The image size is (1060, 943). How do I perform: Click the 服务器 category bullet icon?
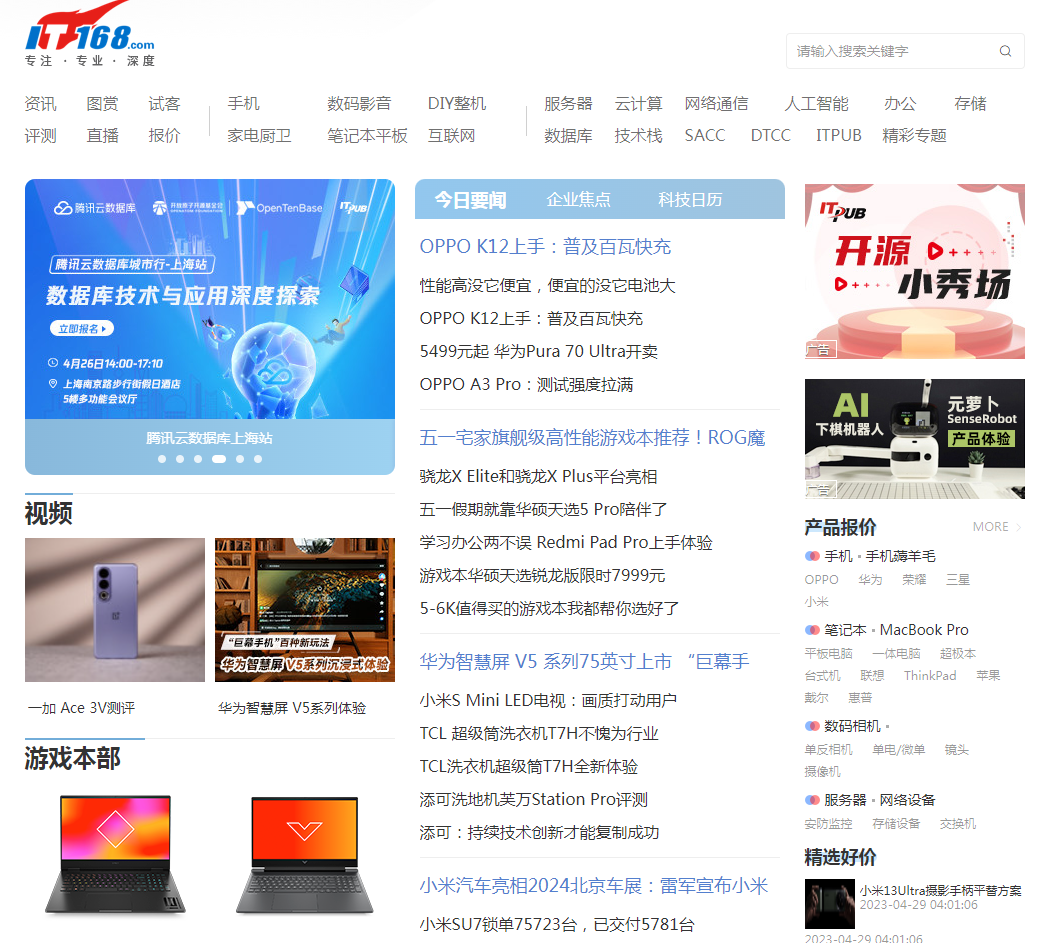click(x=812, y=800)
